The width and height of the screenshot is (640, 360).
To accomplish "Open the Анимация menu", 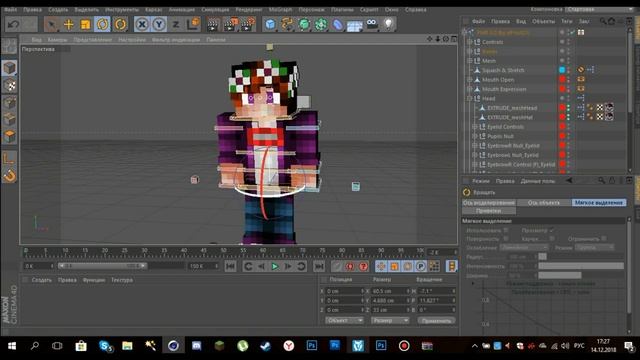I will point(182,9).
